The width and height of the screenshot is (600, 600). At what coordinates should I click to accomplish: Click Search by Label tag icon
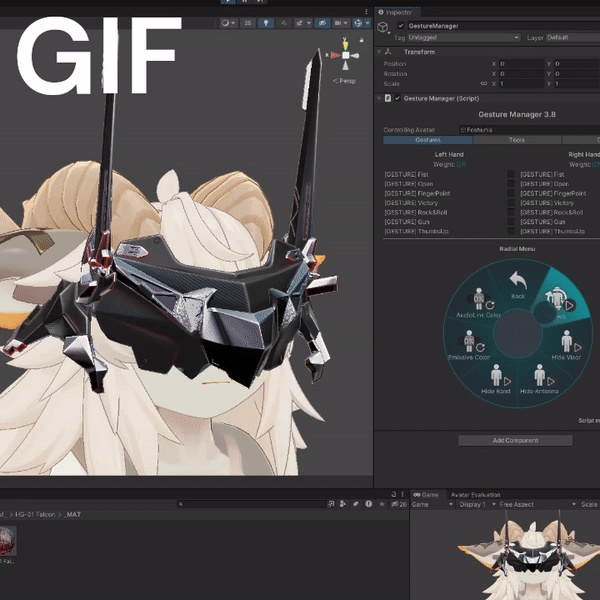tap(355, 504)
